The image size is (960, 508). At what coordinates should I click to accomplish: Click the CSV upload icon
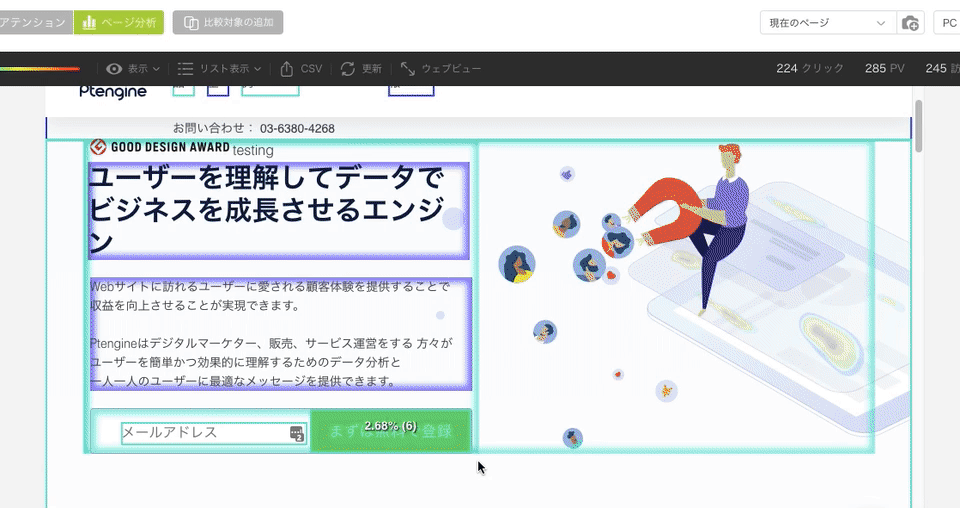287,69
